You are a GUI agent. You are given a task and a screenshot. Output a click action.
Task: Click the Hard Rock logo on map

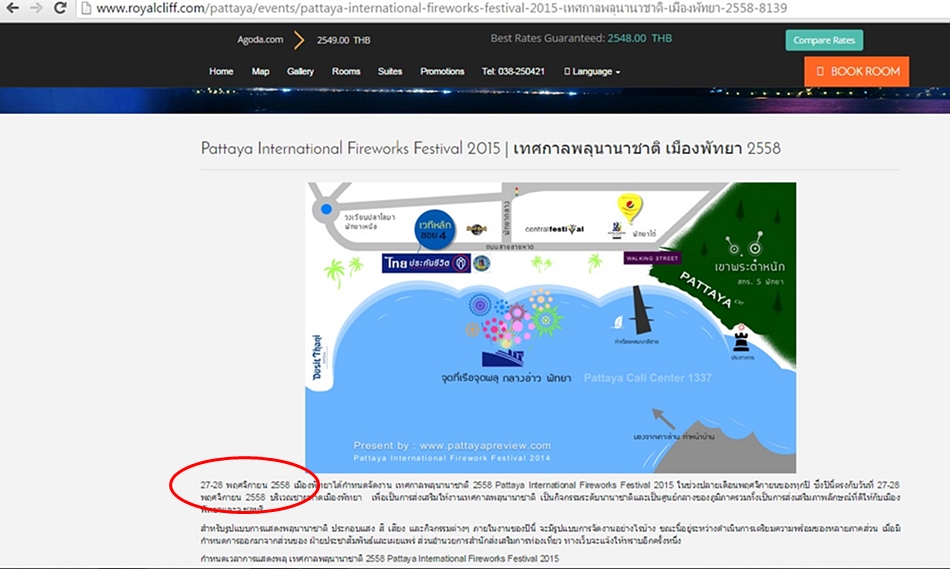tap(476, 229)
